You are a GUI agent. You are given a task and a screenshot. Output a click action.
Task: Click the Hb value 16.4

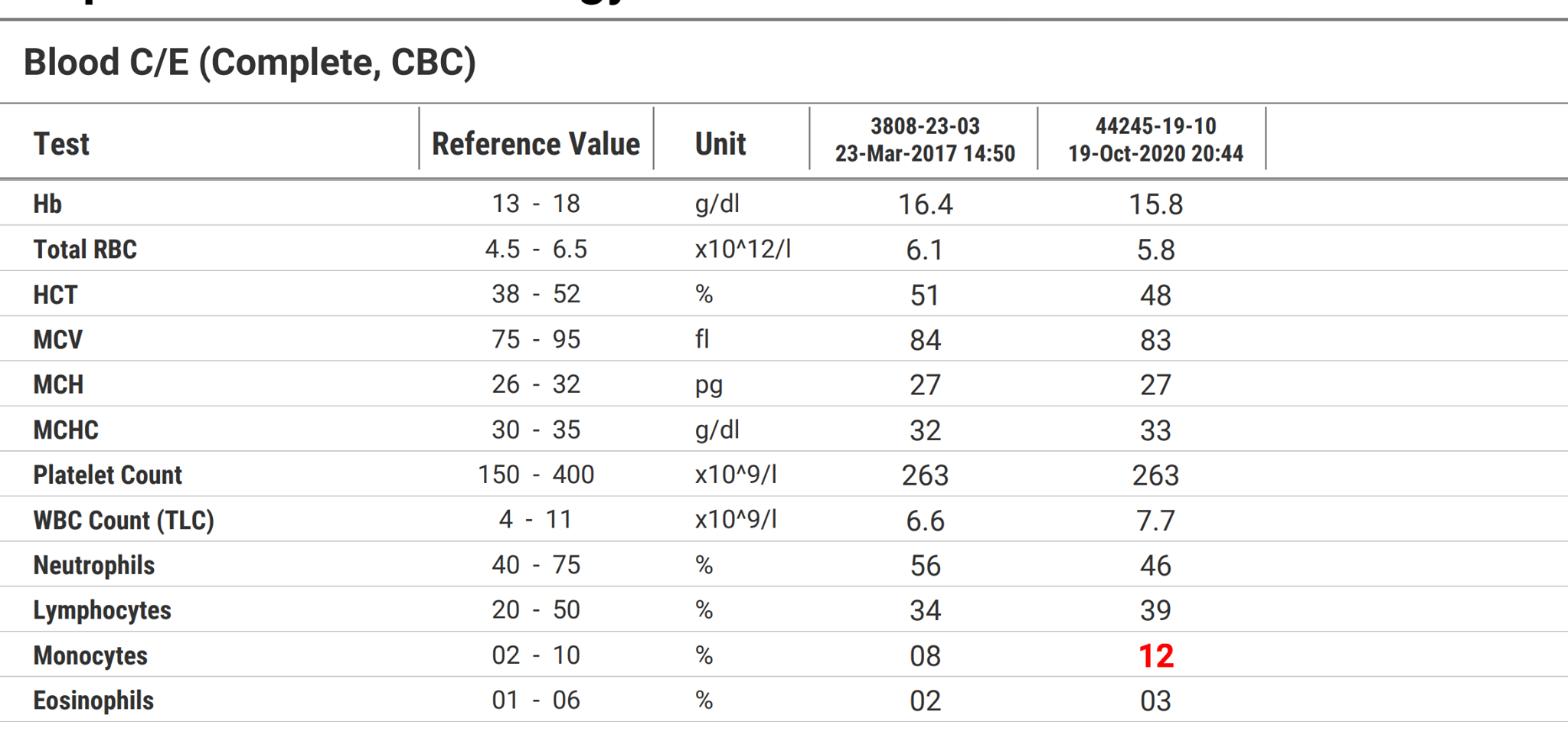925,204
